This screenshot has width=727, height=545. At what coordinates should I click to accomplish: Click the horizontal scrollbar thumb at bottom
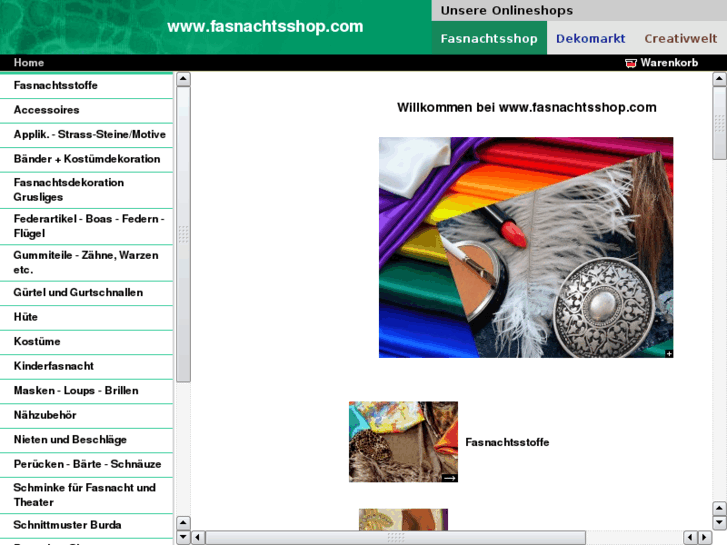point(395,538)
